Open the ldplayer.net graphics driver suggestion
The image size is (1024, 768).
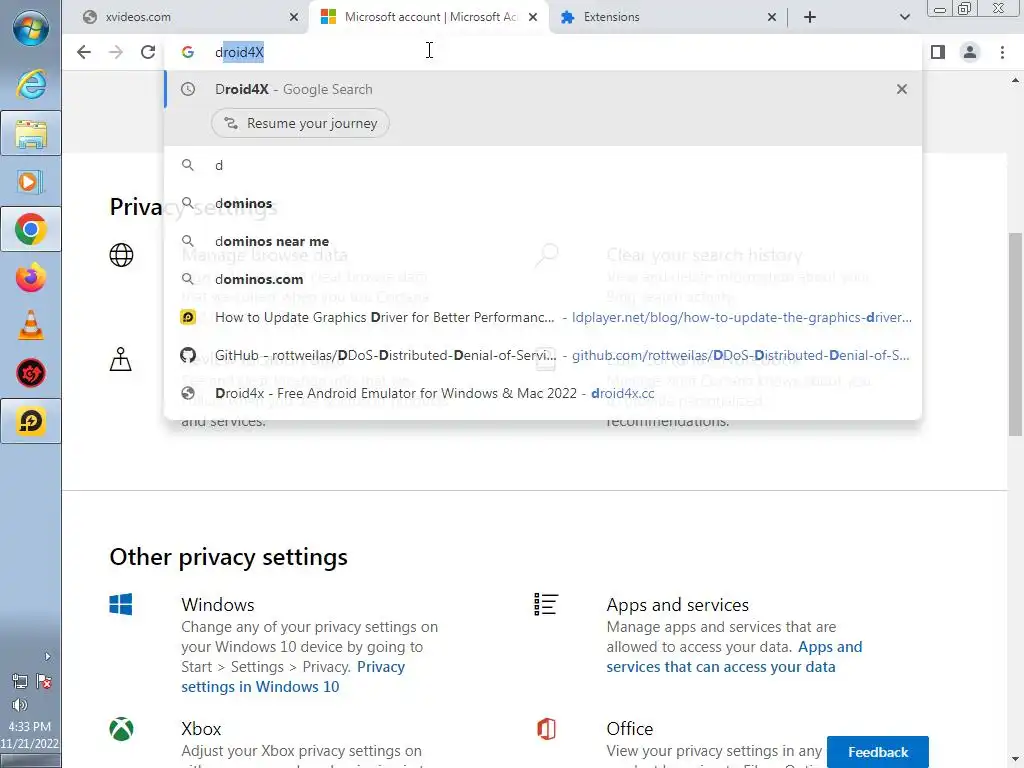(x=543, y=317)
